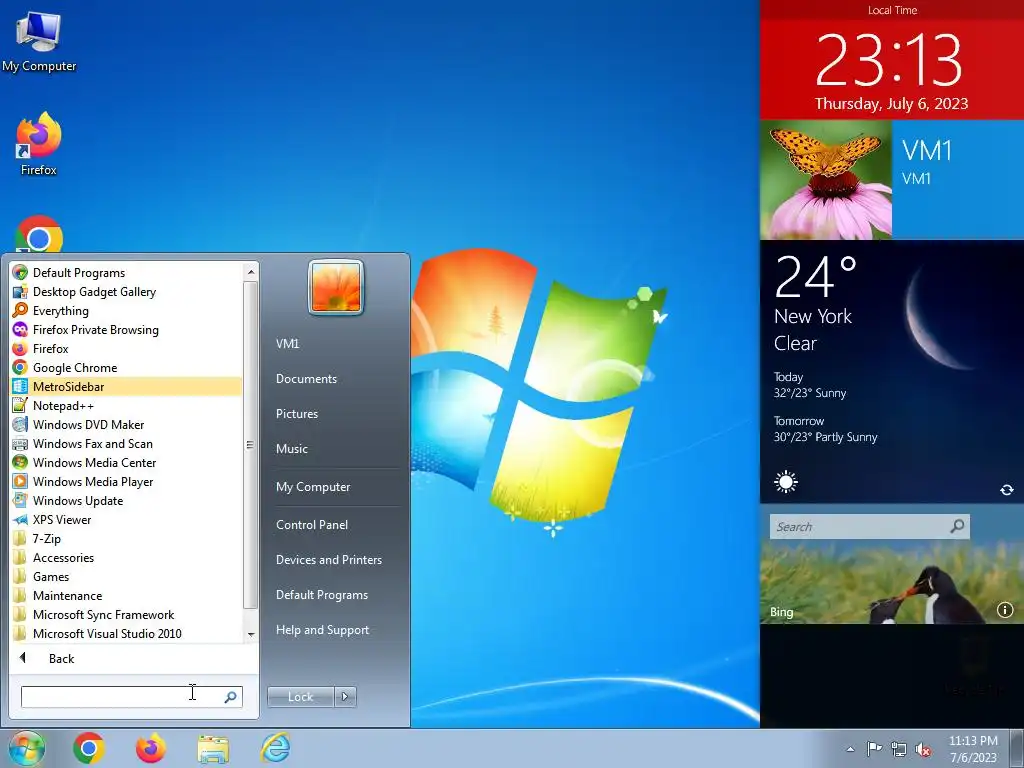
Task: Click the Bing label on the sidebar
Action: pyautogui.click(x=781, y=612)
